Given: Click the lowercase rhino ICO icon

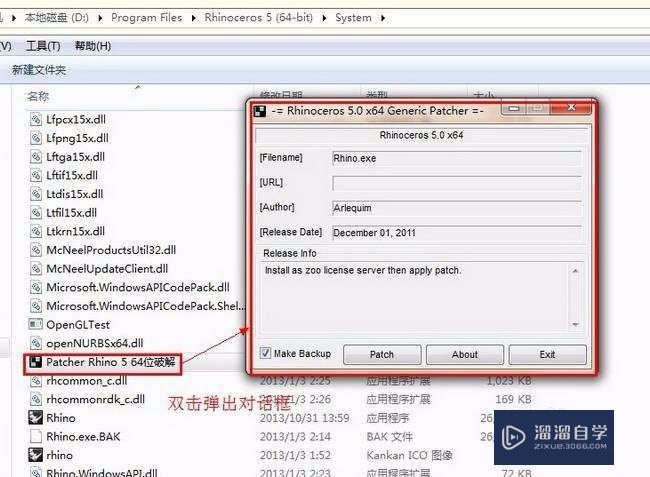Looking at the screenshot, I should coord(36,455).
